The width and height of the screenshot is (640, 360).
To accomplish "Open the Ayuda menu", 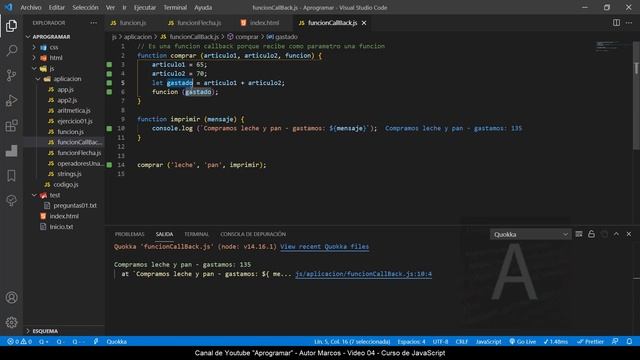I will [203, 7].
